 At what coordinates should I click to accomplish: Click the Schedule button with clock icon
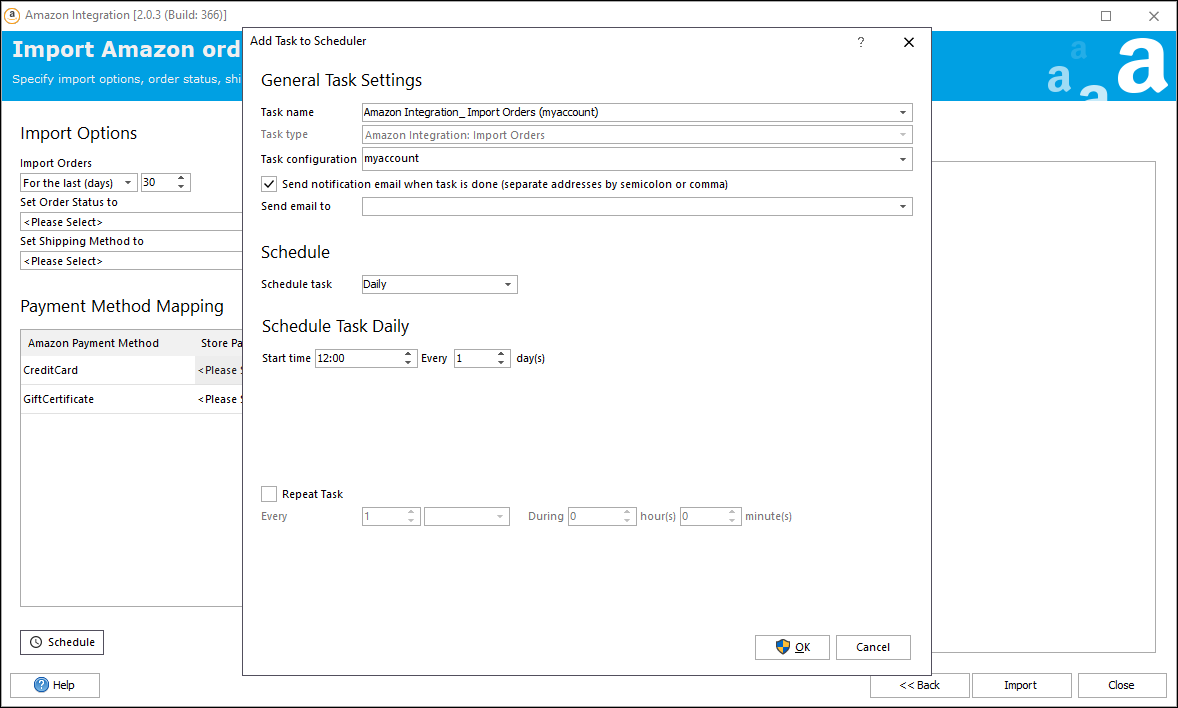pyautogui.click(x=62, y=642)
